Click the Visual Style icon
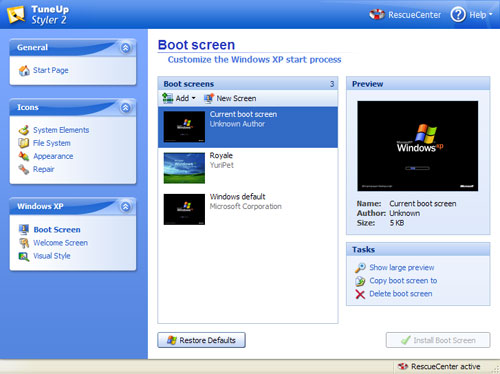This screenshot has height=374, width=500. click(x=24, y=256)
